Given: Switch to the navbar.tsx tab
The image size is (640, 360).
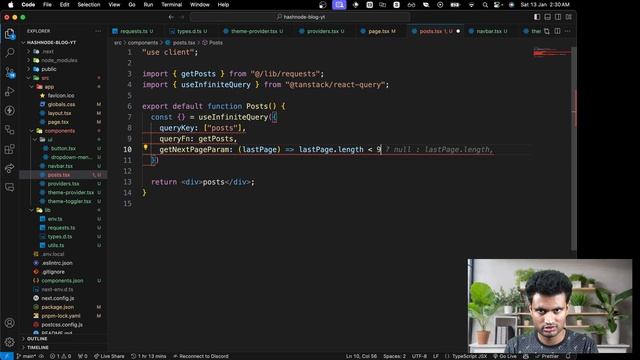Looking at the screenshot, I should (x=488, y=31).
